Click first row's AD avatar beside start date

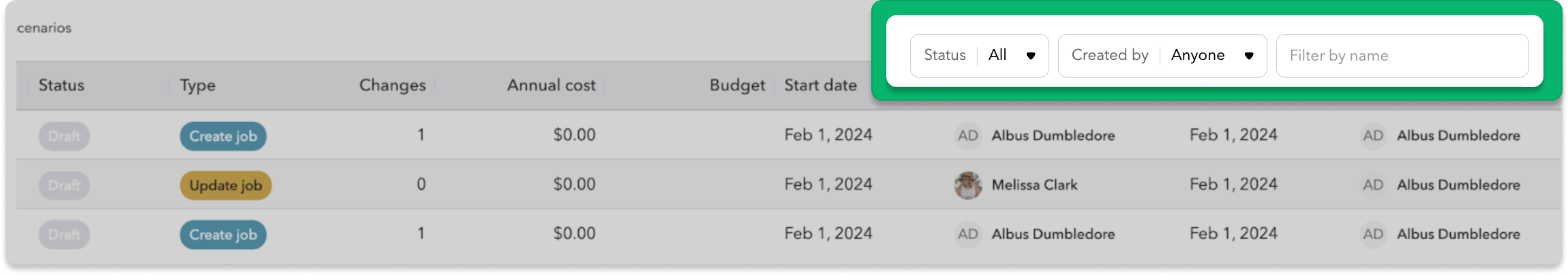click(968, 136)
